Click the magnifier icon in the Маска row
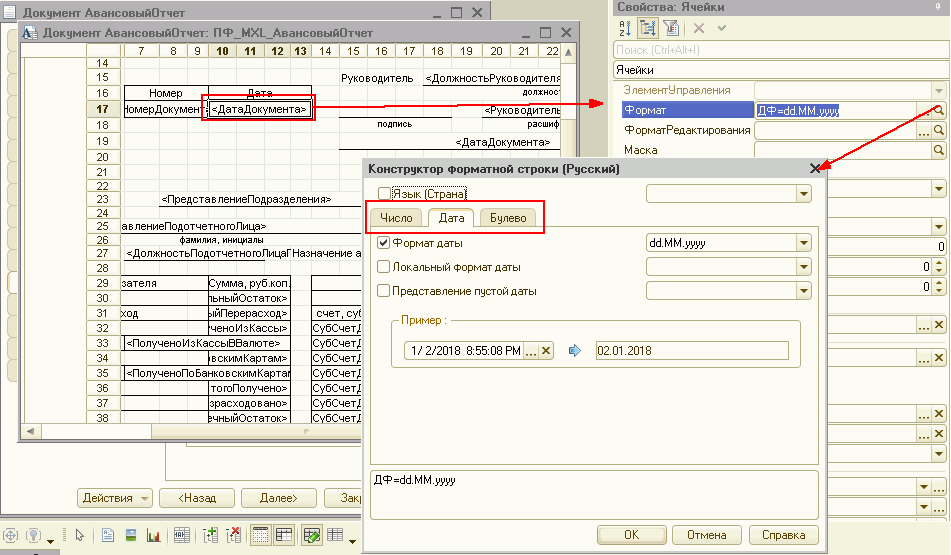The image size is (951, 555). tap(939, 150)
